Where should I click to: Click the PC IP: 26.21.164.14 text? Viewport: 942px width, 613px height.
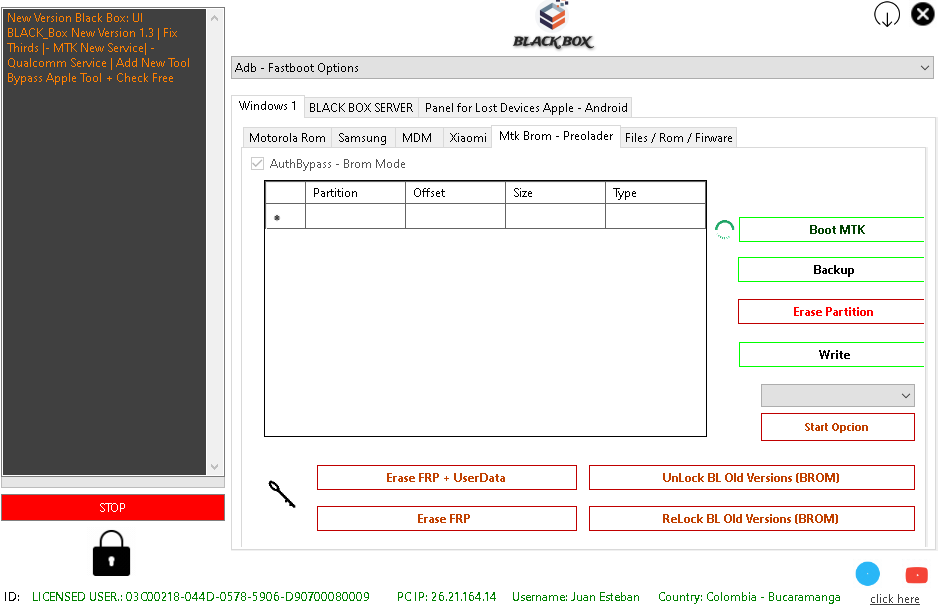click(x=446, y=597)
